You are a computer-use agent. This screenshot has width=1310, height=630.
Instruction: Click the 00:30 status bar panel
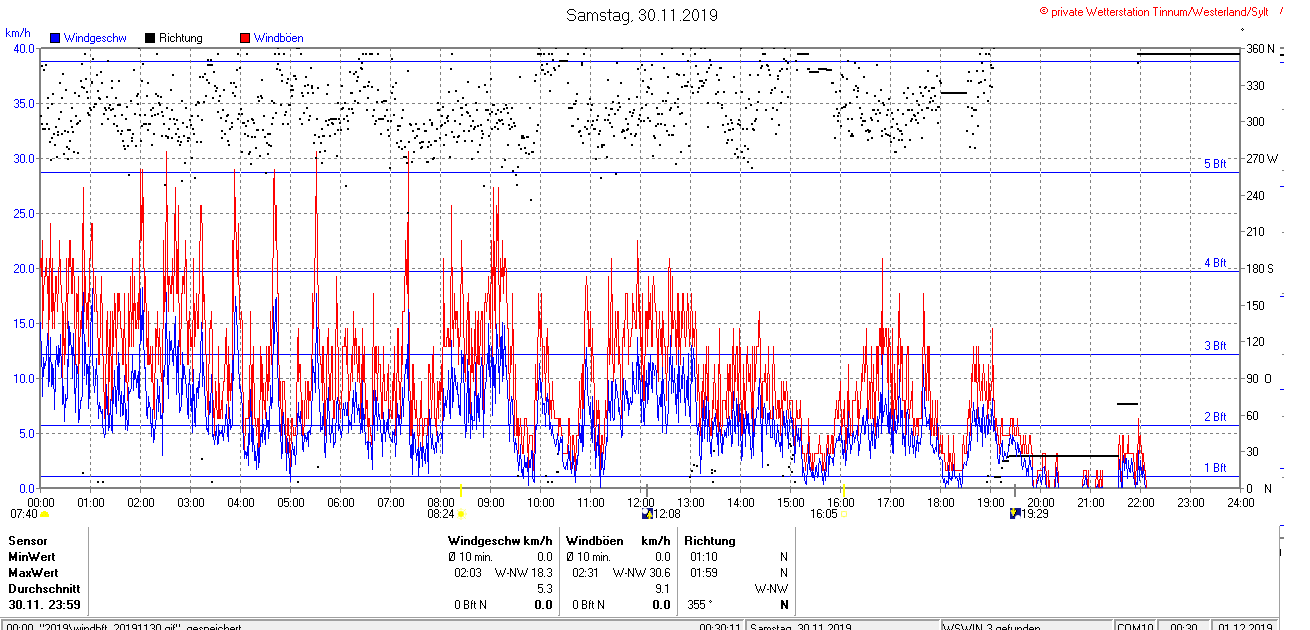(1184, 627)
